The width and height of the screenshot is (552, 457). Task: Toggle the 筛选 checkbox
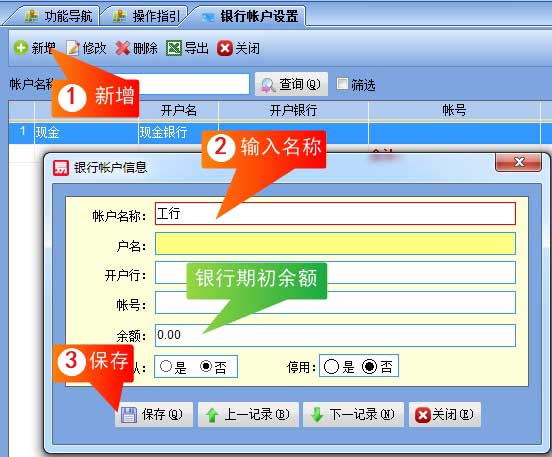[x=342, y=84]
